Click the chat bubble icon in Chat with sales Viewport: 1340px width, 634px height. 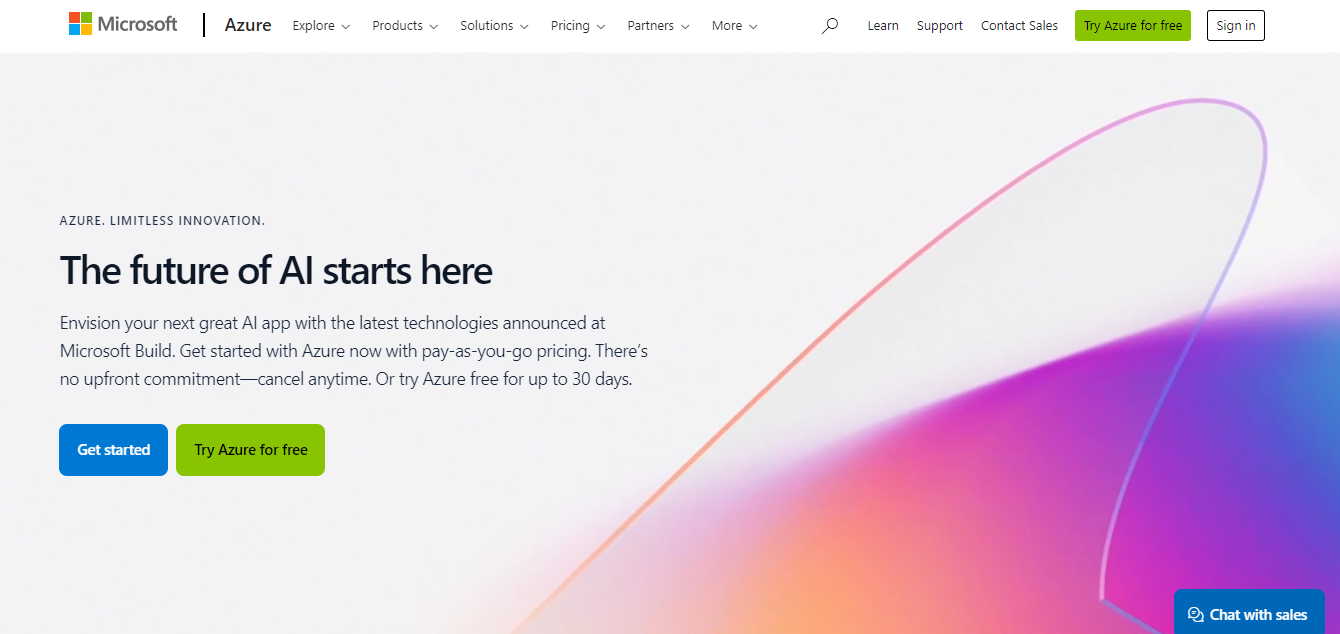tap(1195, 615)
